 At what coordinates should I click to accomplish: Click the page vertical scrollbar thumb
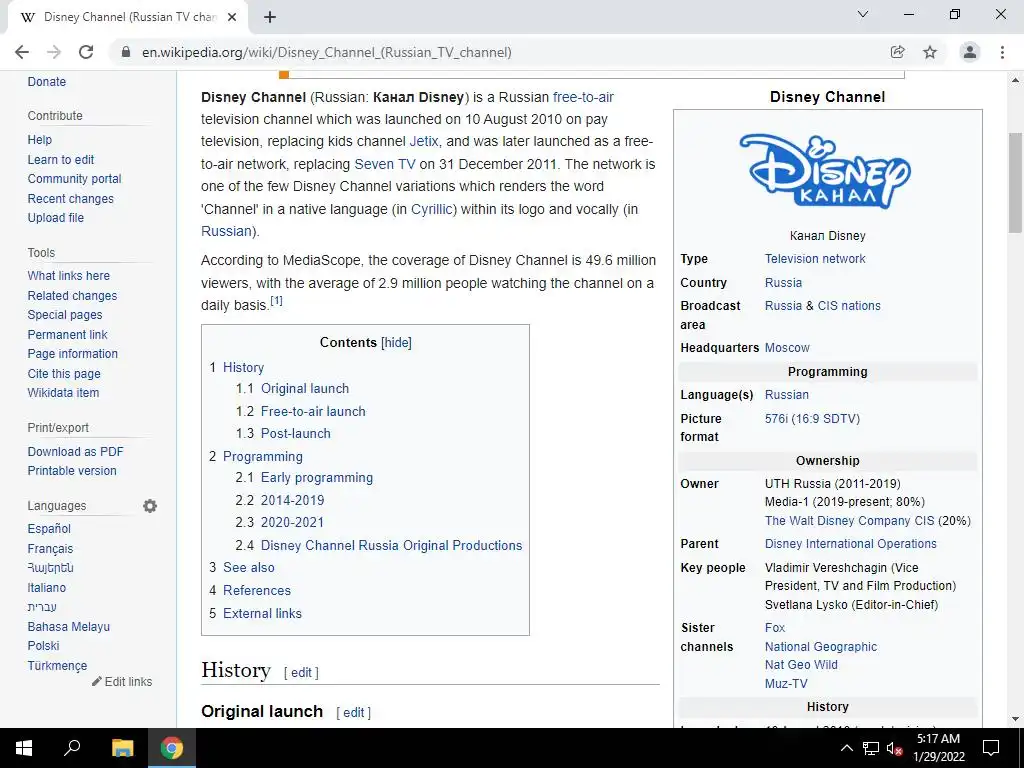(1016, 183)
